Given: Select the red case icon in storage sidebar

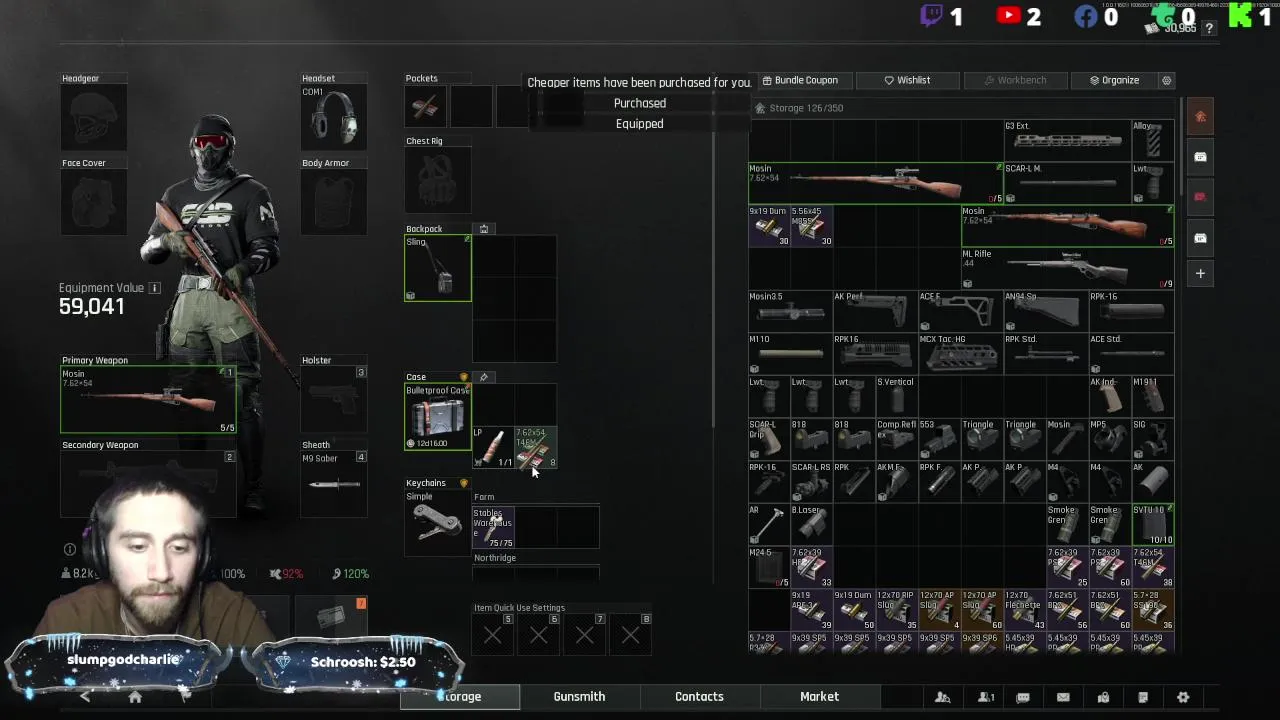Looking at the screenshot, I should coord(1200,197).
